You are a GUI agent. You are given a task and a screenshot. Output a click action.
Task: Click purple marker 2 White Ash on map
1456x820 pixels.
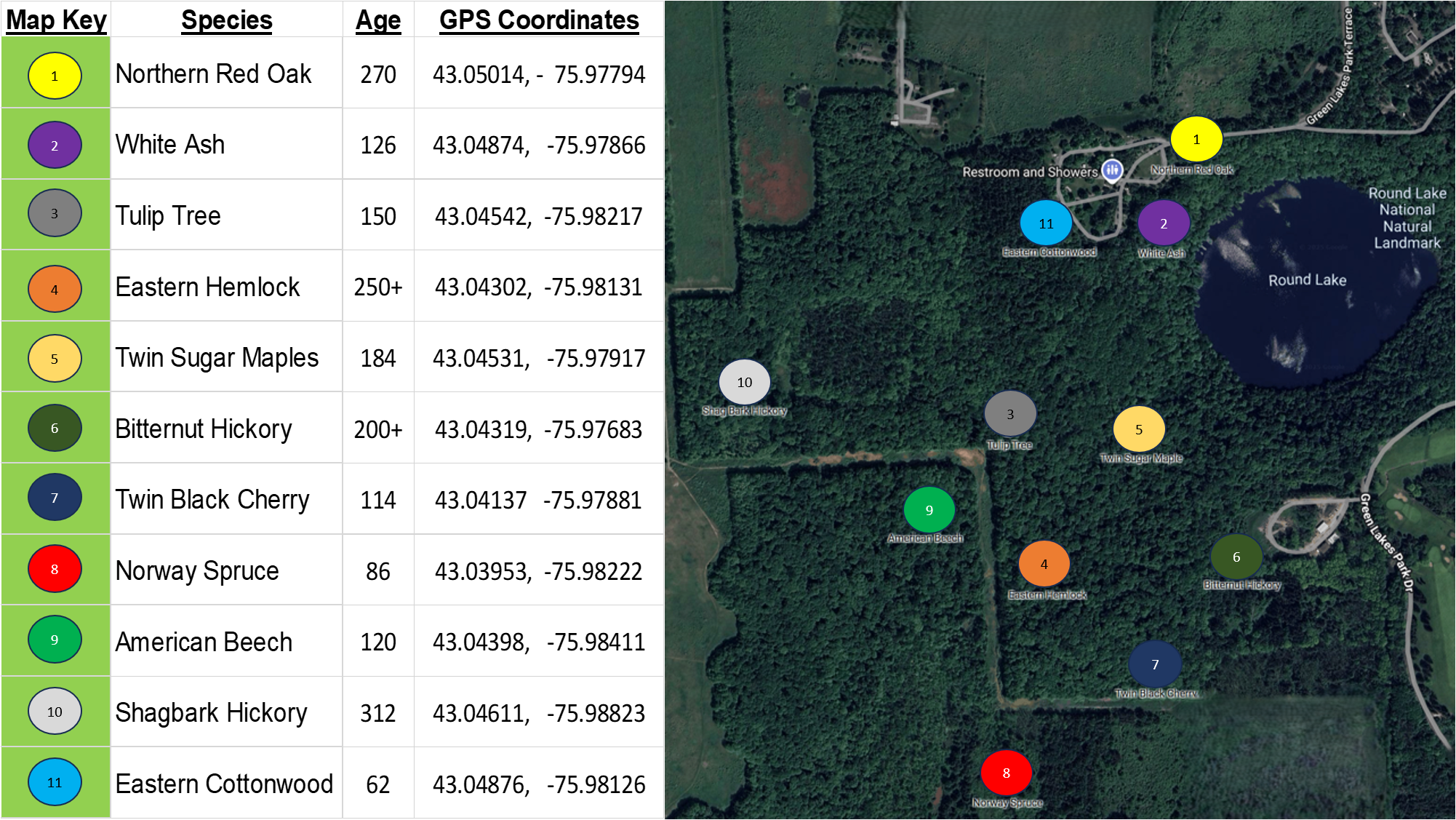pyautogui.click(x=1163, y=223)
